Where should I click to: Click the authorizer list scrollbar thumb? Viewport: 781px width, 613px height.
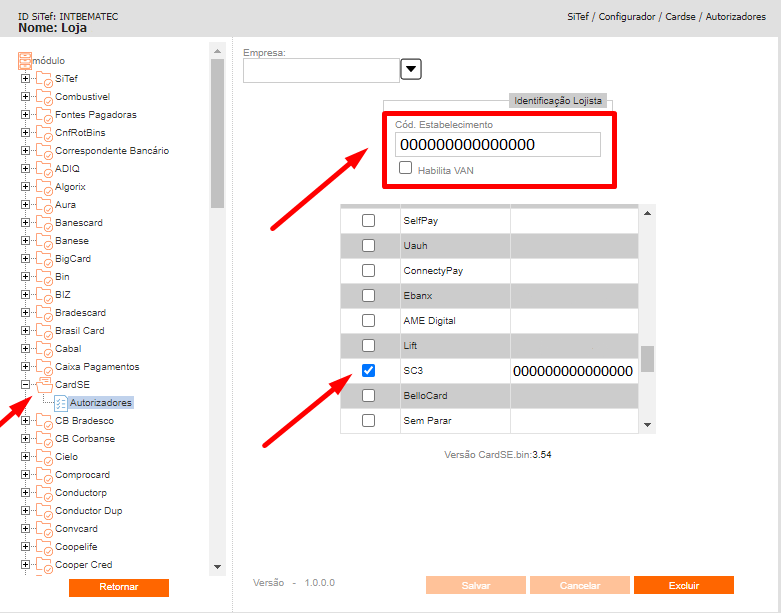click(647, 359)
